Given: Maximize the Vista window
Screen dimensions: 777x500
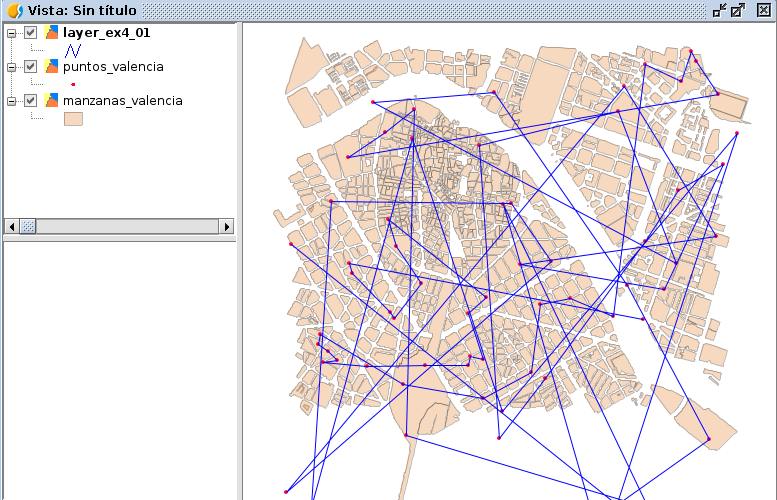Looking at the screenshot, I should 738,10.
